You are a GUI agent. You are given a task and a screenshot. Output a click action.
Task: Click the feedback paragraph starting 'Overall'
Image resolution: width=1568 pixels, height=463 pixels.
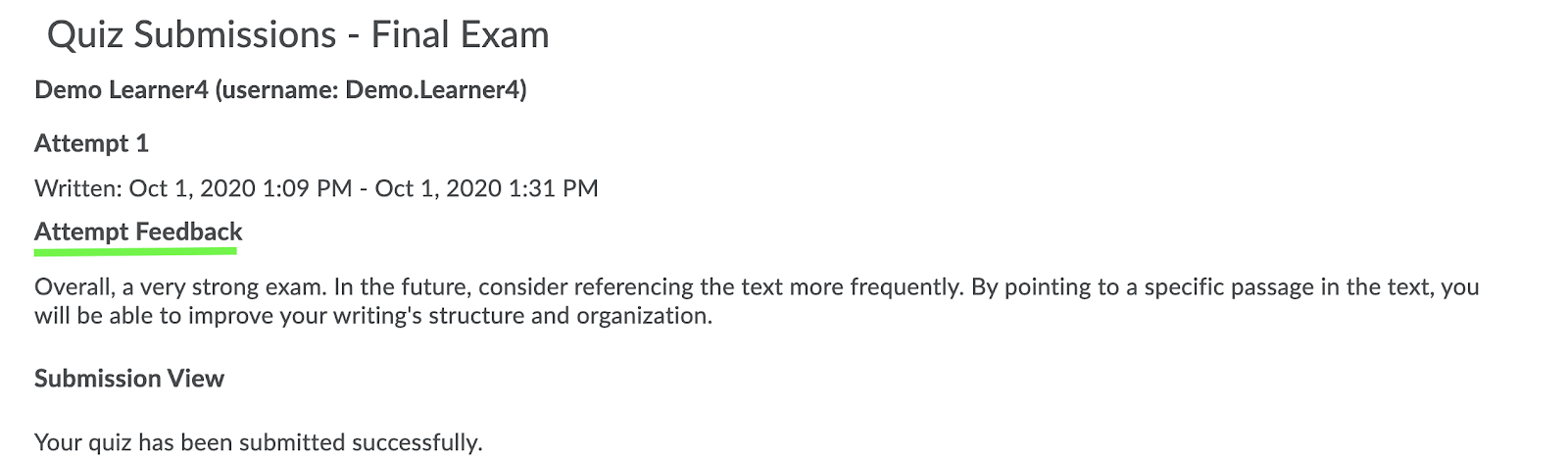(757, 301)
